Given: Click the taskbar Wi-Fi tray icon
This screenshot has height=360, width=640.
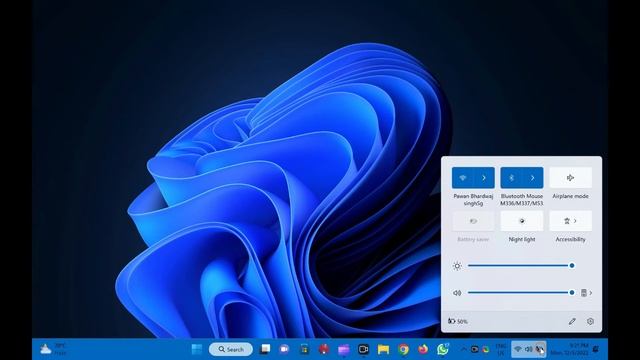Looking at the screenshot, I should (x=518, y=349).
